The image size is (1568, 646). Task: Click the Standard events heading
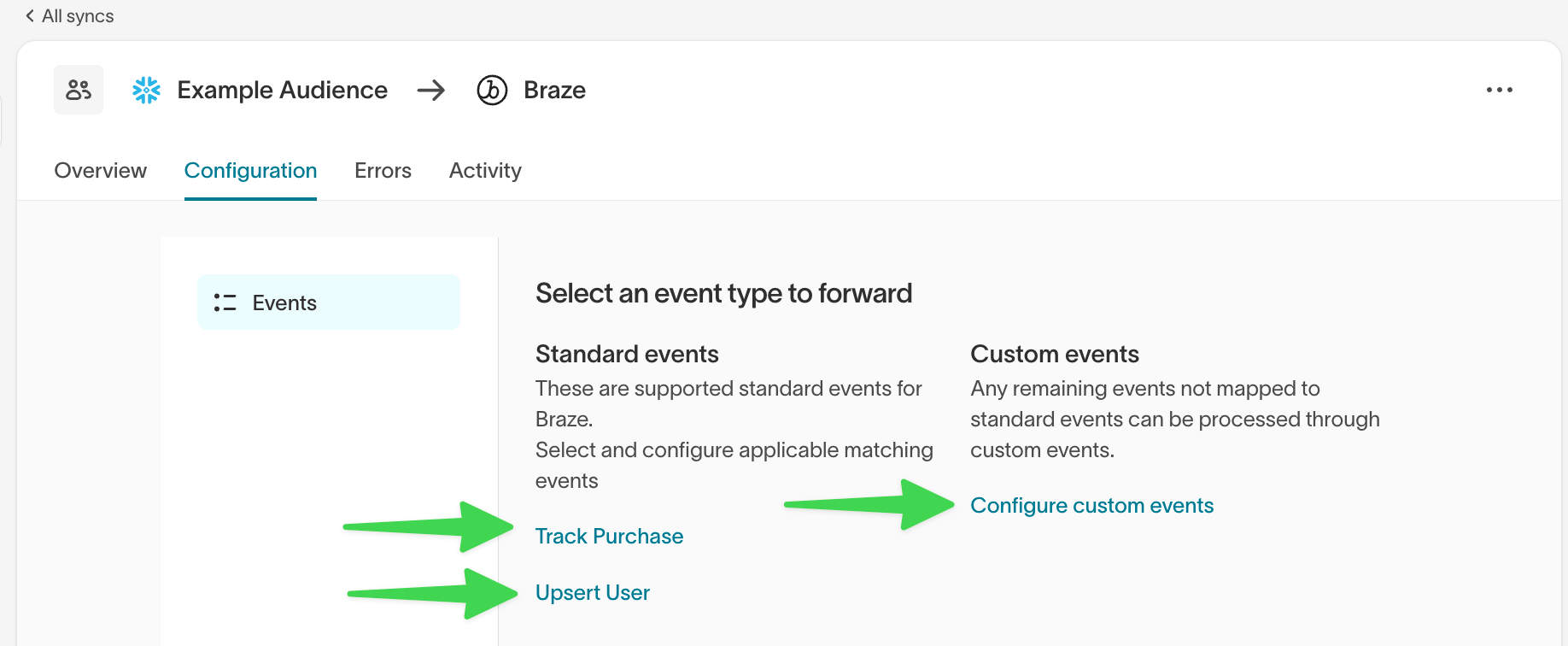click(x=627, y=354)
